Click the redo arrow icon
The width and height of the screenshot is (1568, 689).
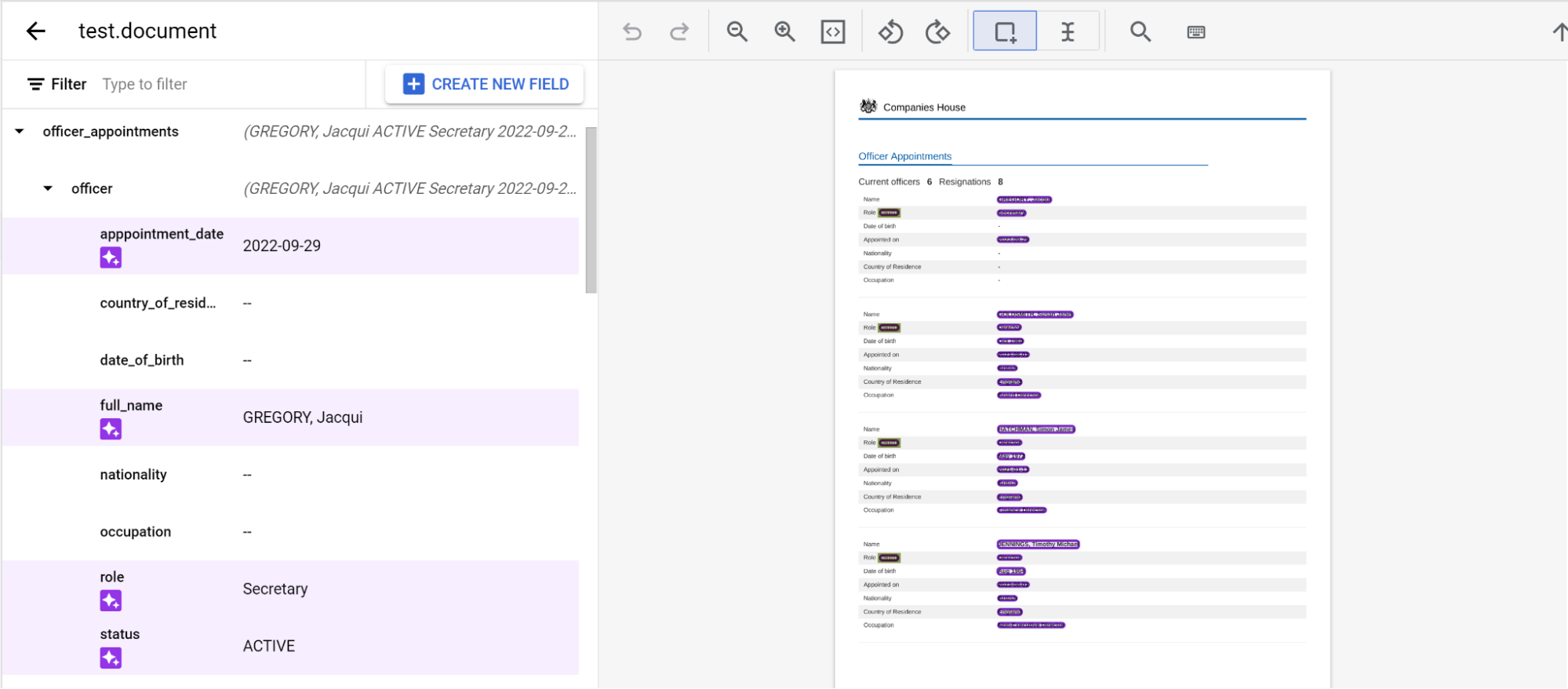679,32
